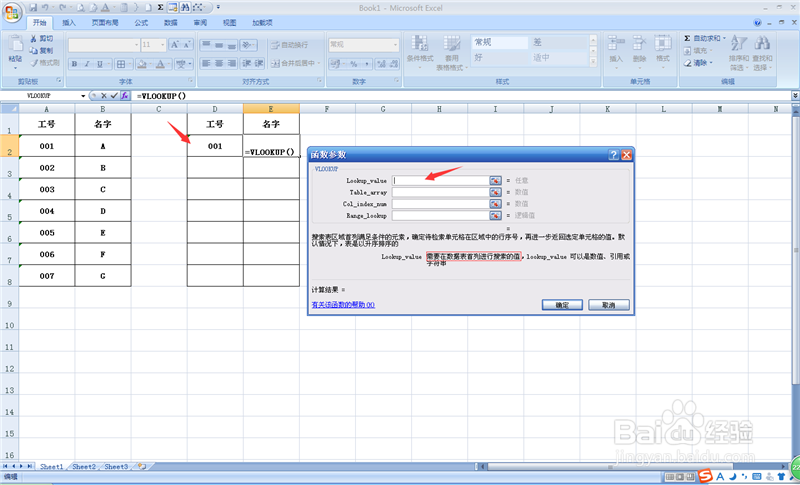The image size is (800, 485).
Task: Open the 字体 group dialog launcher
Action: [x=191, y=81]
